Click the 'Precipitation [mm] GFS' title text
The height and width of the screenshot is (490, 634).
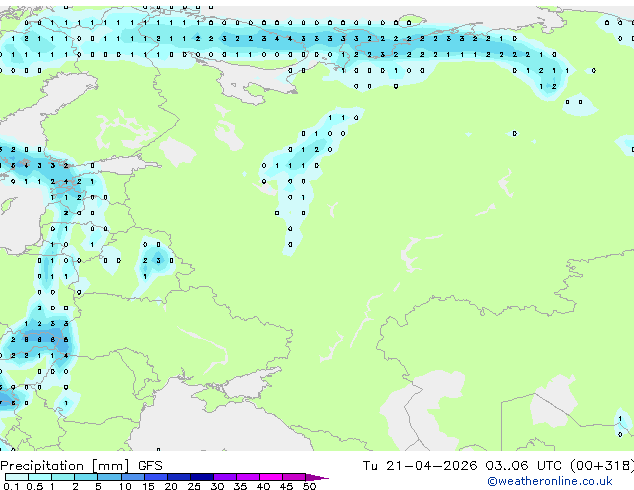coord(81,466)
